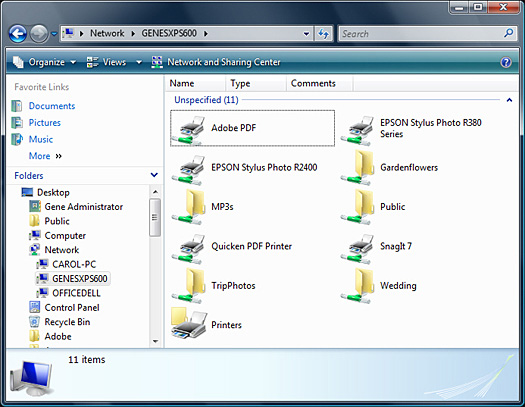Select the Wedding shared folder icon
Image resolution: width=525 pixels, height=407 pixels.
click(357, 286)
